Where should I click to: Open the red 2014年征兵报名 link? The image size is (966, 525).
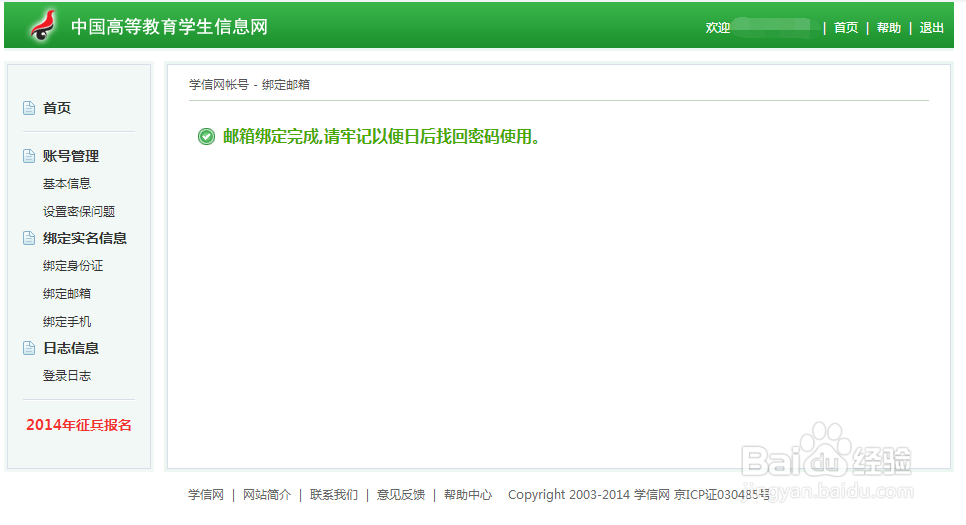79,425
